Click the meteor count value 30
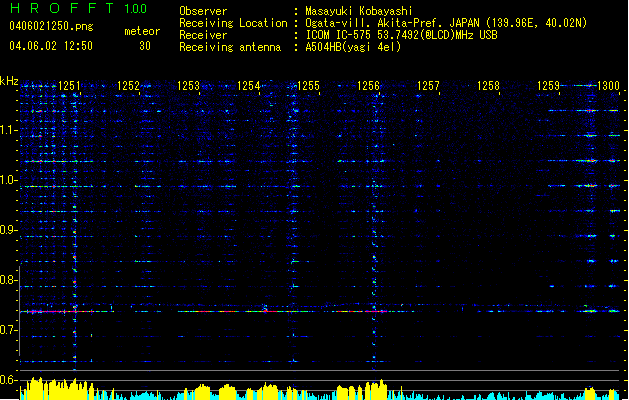 point(145,46)
